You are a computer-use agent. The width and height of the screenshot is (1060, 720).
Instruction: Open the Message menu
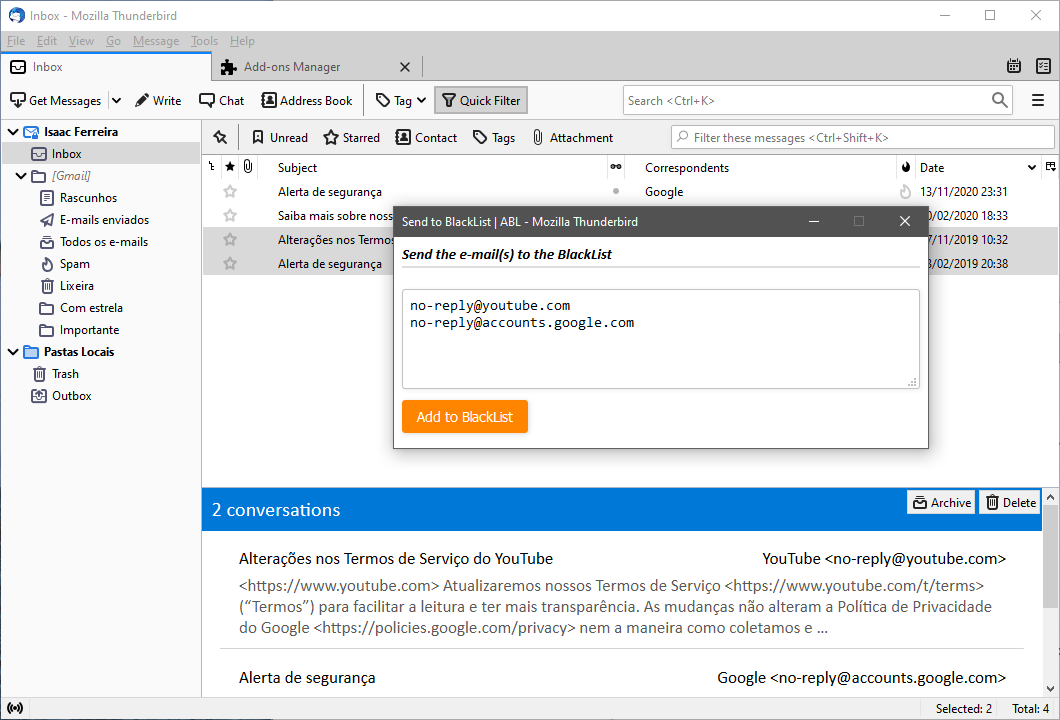156,41
